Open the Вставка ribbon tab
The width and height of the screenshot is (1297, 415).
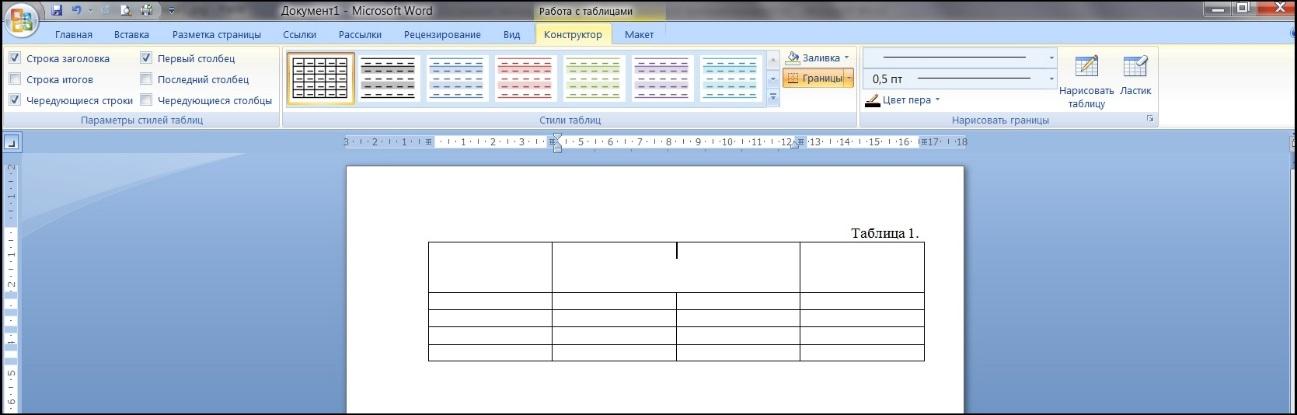point(131,34)
